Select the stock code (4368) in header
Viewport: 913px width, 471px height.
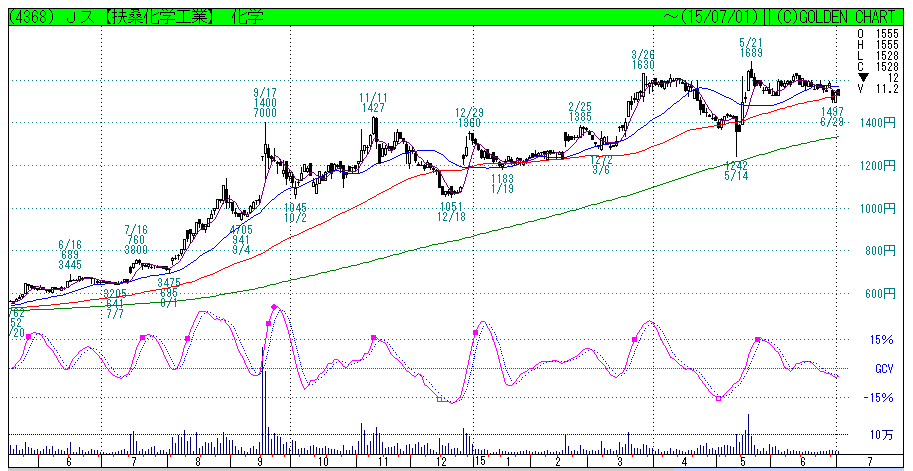pos(33,16)
